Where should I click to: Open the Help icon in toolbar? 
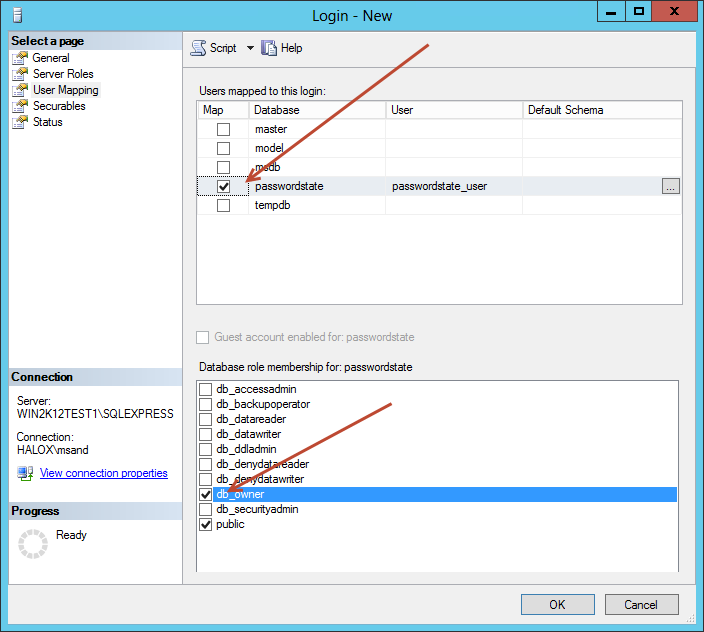[x=269, y=48]
